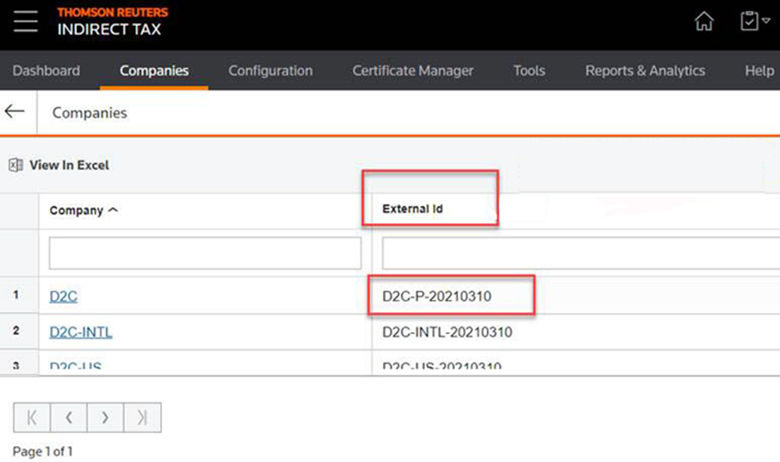Viewport: 780px width, 462px height.
Task: Go to the next page arrow
Action: point(105,418)
